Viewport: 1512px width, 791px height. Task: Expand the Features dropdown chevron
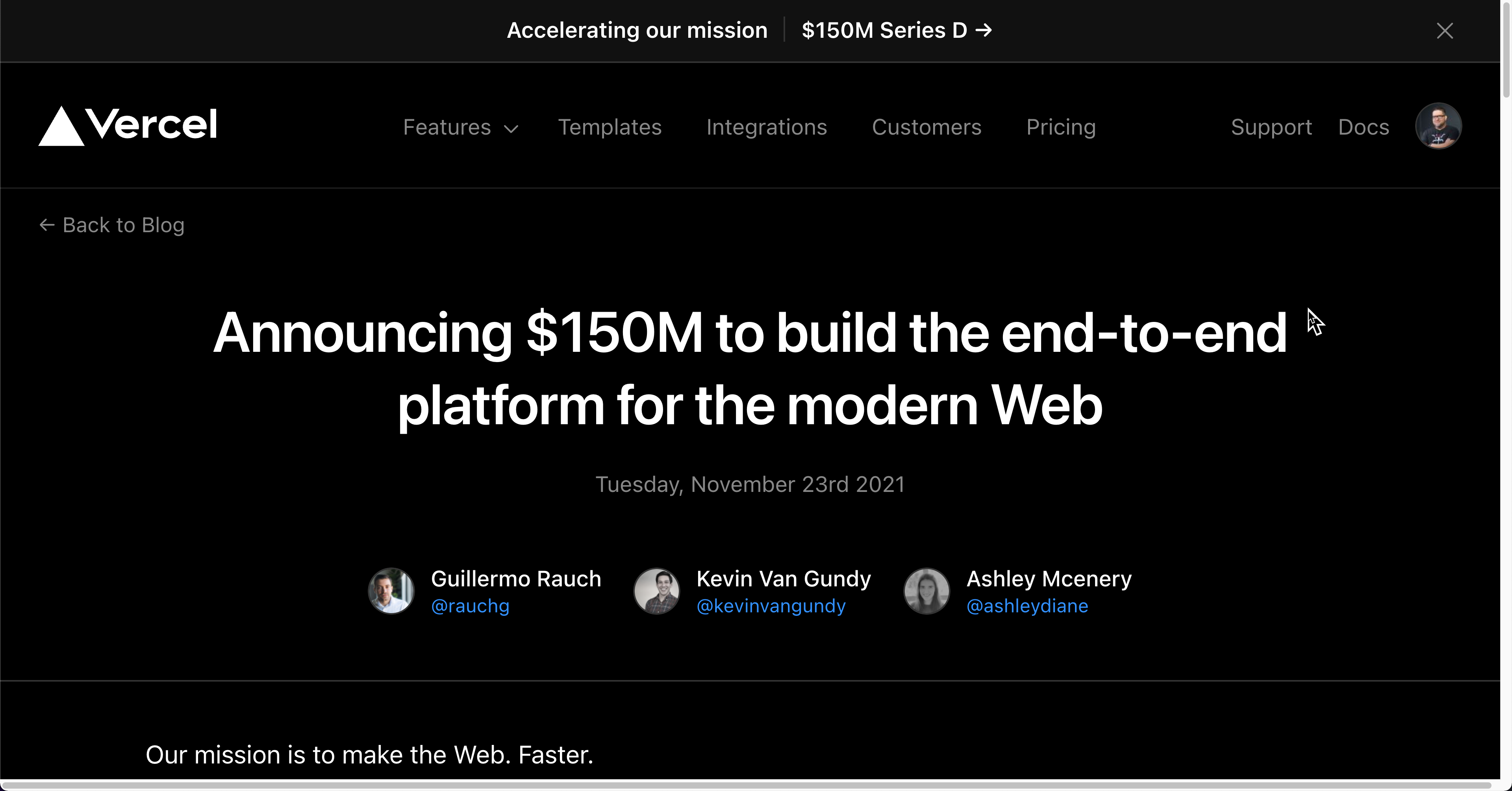click(511, 129)
